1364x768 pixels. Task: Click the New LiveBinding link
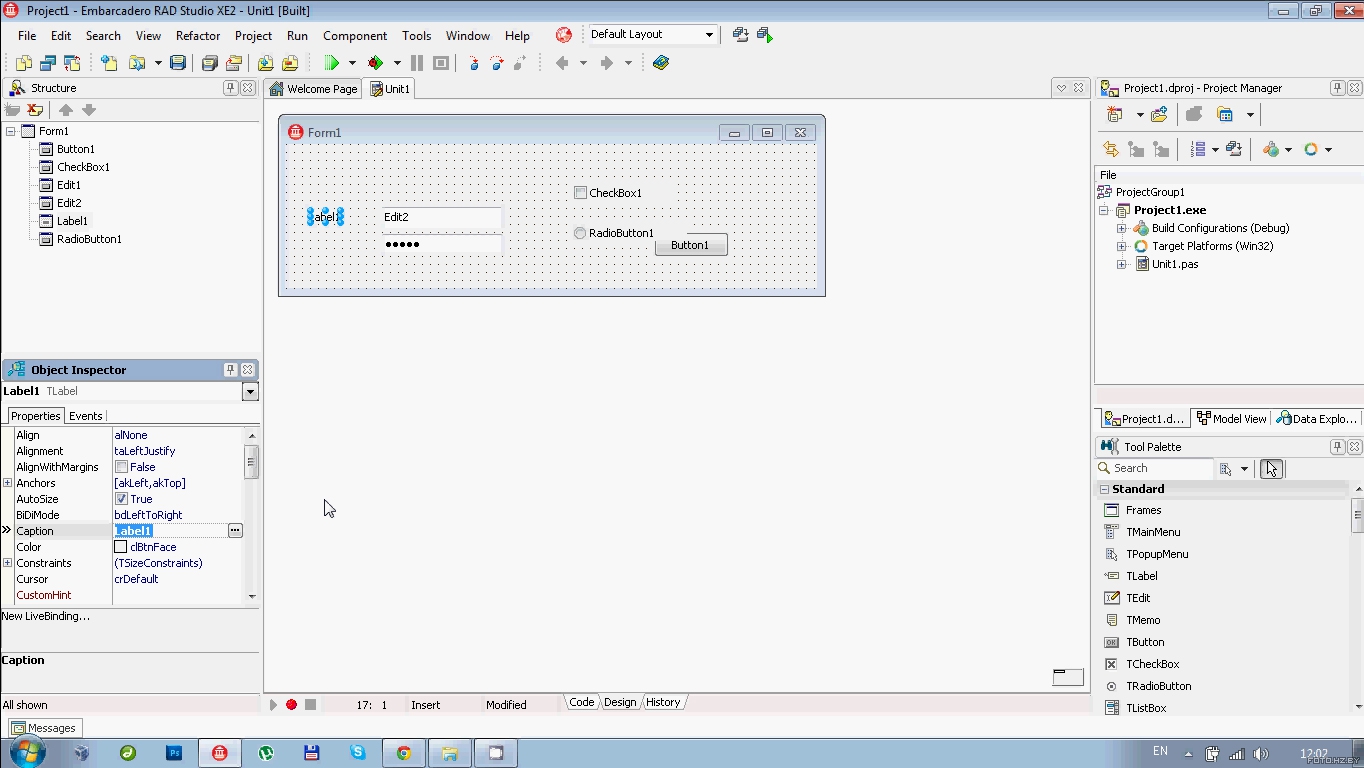click(46, 616)
